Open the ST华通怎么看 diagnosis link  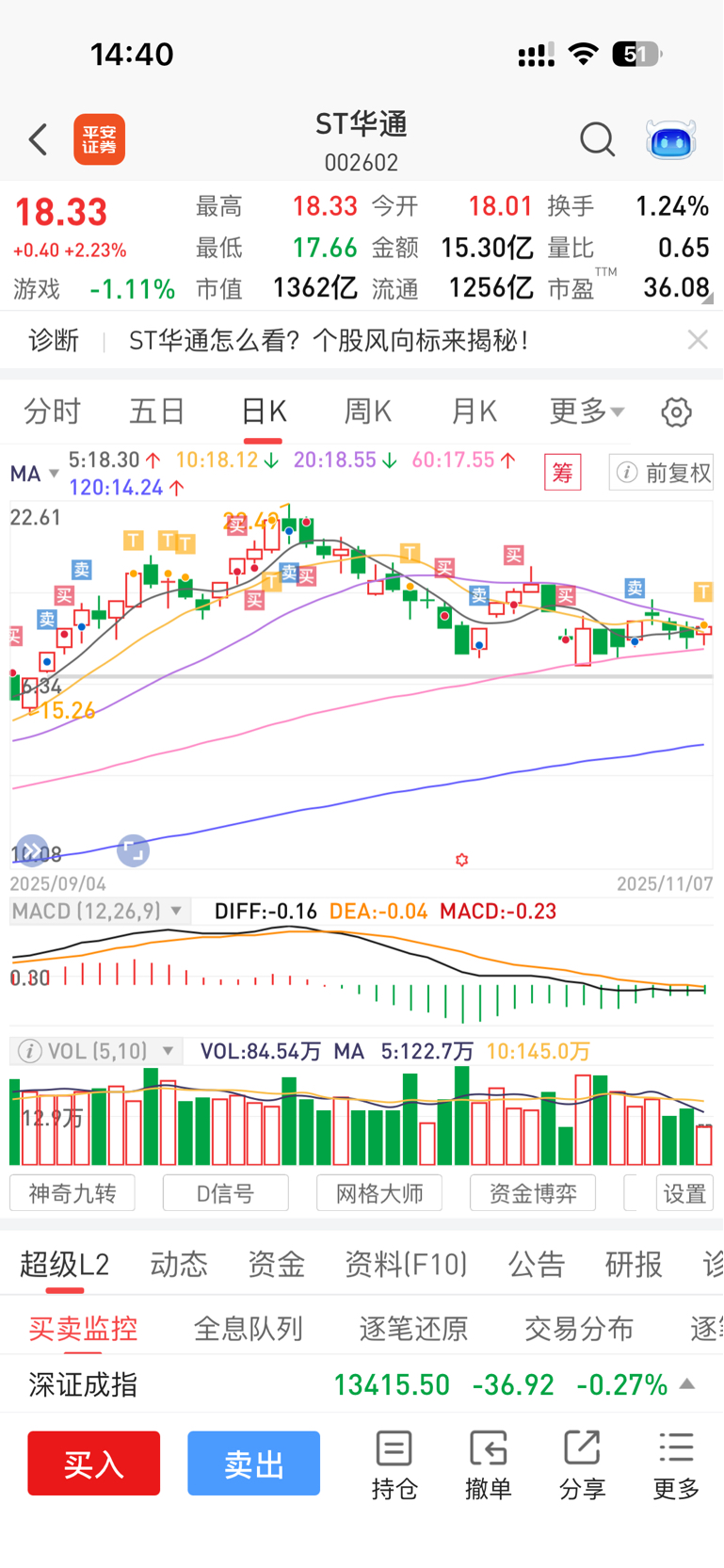pyautogui.click(x=329, y=340)
